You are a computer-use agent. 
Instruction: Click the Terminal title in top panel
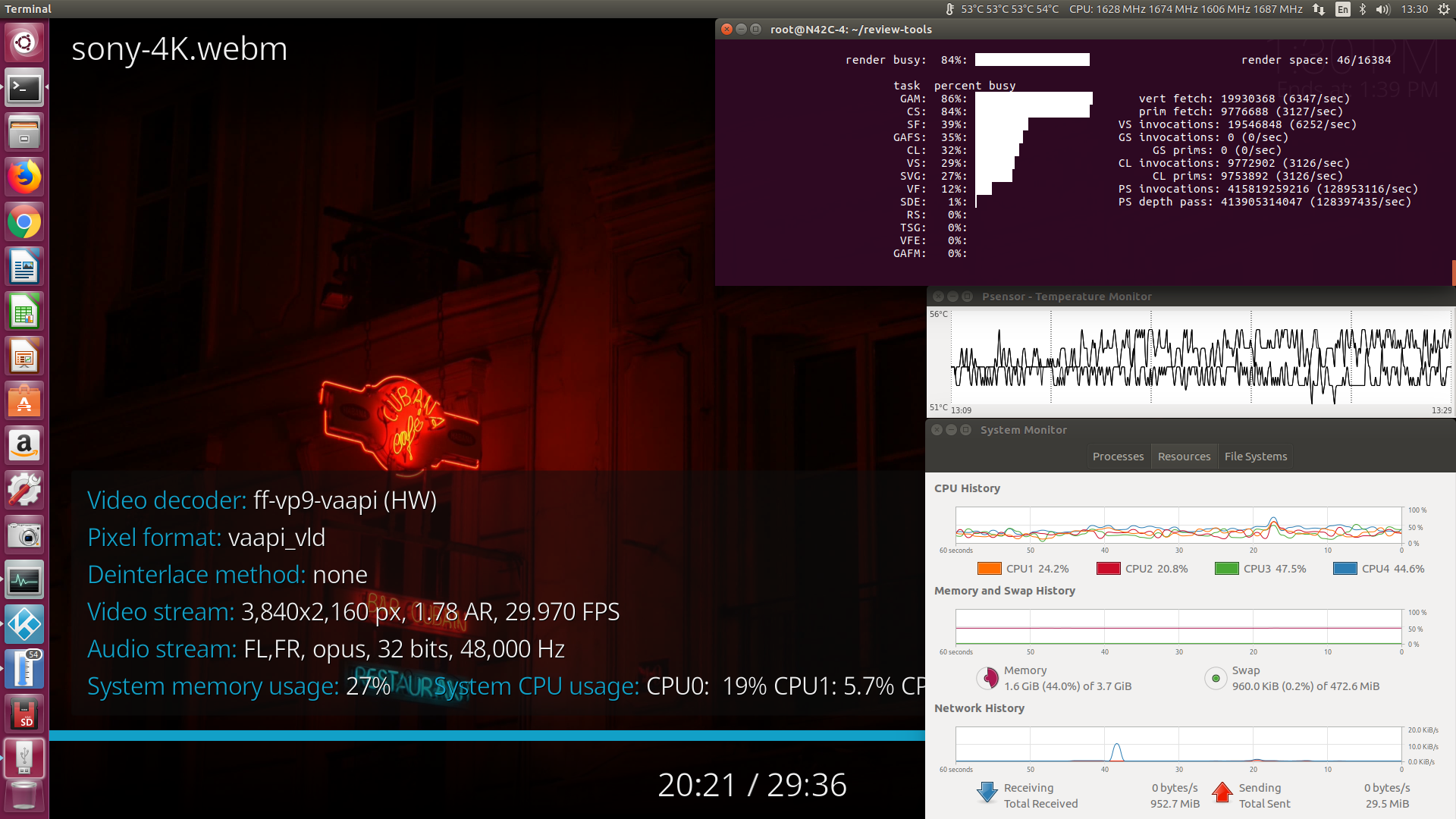click(x=28, y=9)
